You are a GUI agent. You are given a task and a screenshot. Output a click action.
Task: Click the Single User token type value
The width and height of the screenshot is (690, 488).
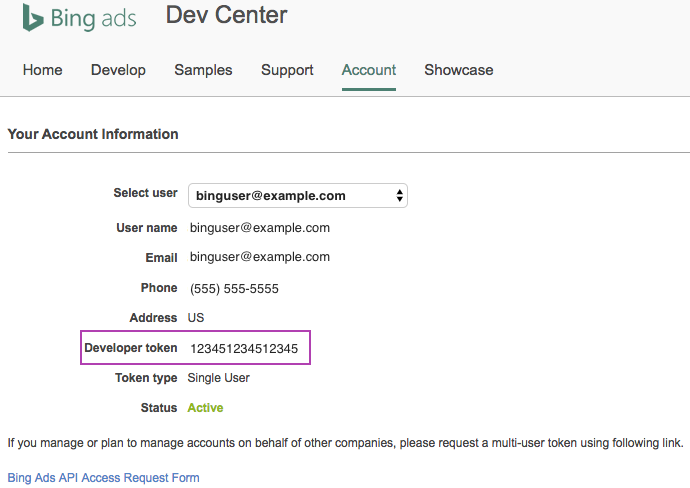pos(219,378)
